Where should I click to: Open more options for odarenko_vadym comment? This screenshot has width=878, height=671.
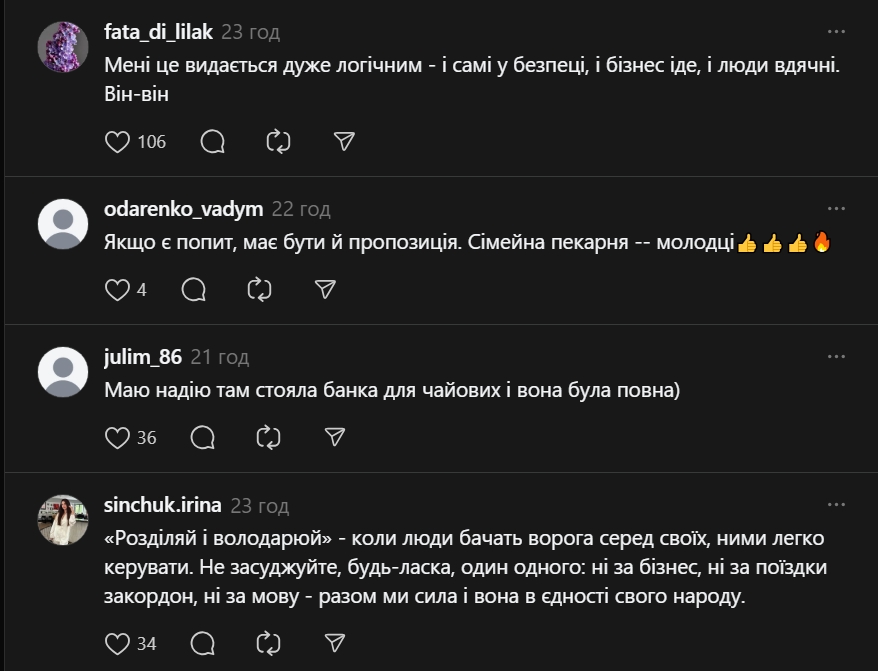(836, 208)
